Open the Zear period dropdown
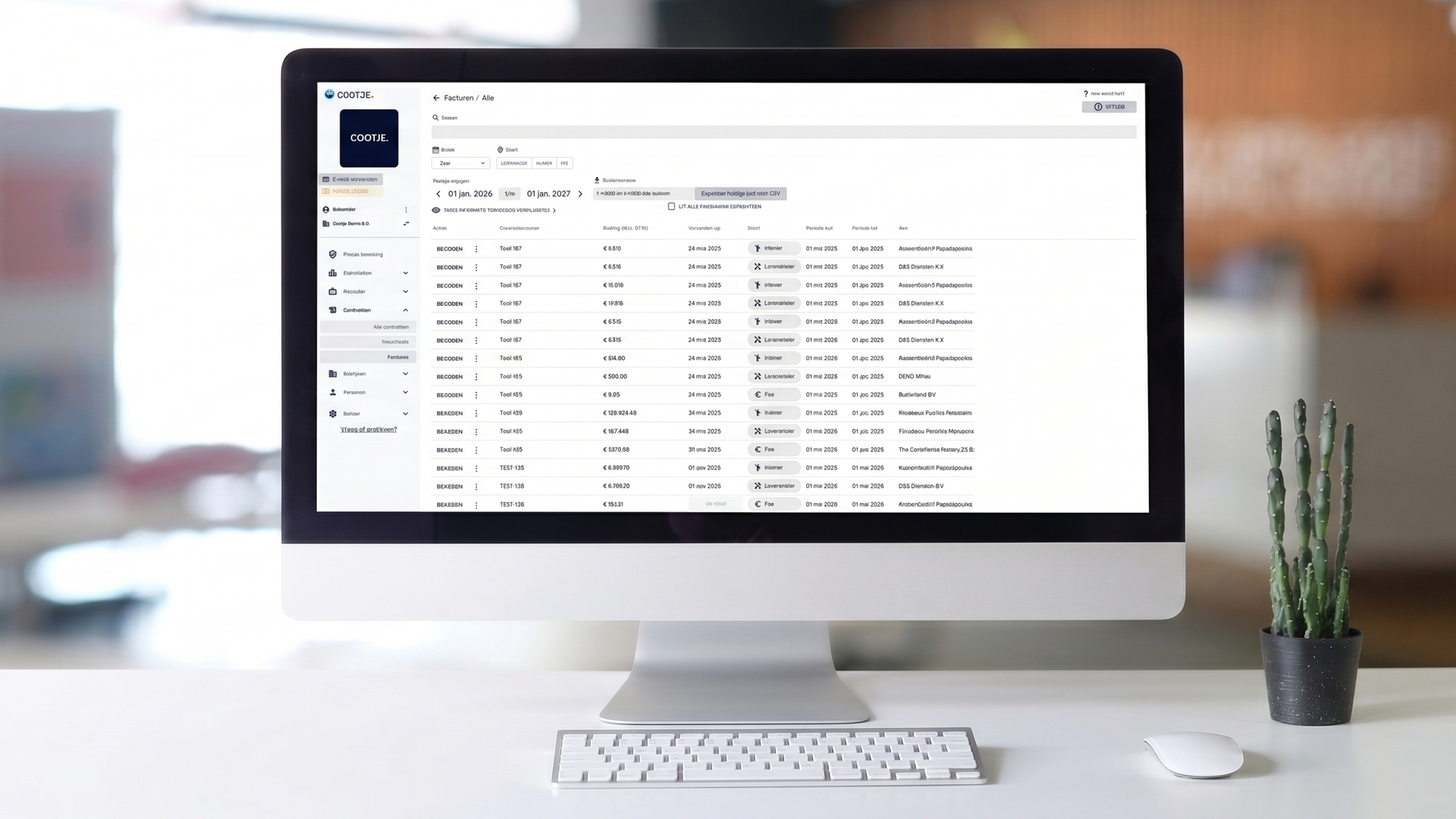This screenshot has height=819, width=1456. pos(460,163)
